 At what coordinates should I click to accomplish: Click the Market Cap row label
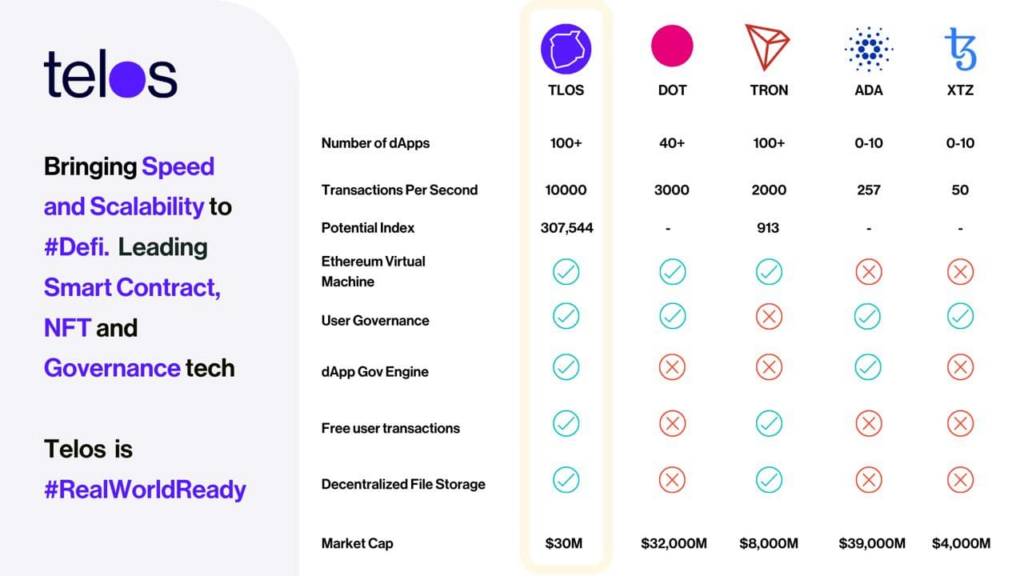click(x=357, y=543)
